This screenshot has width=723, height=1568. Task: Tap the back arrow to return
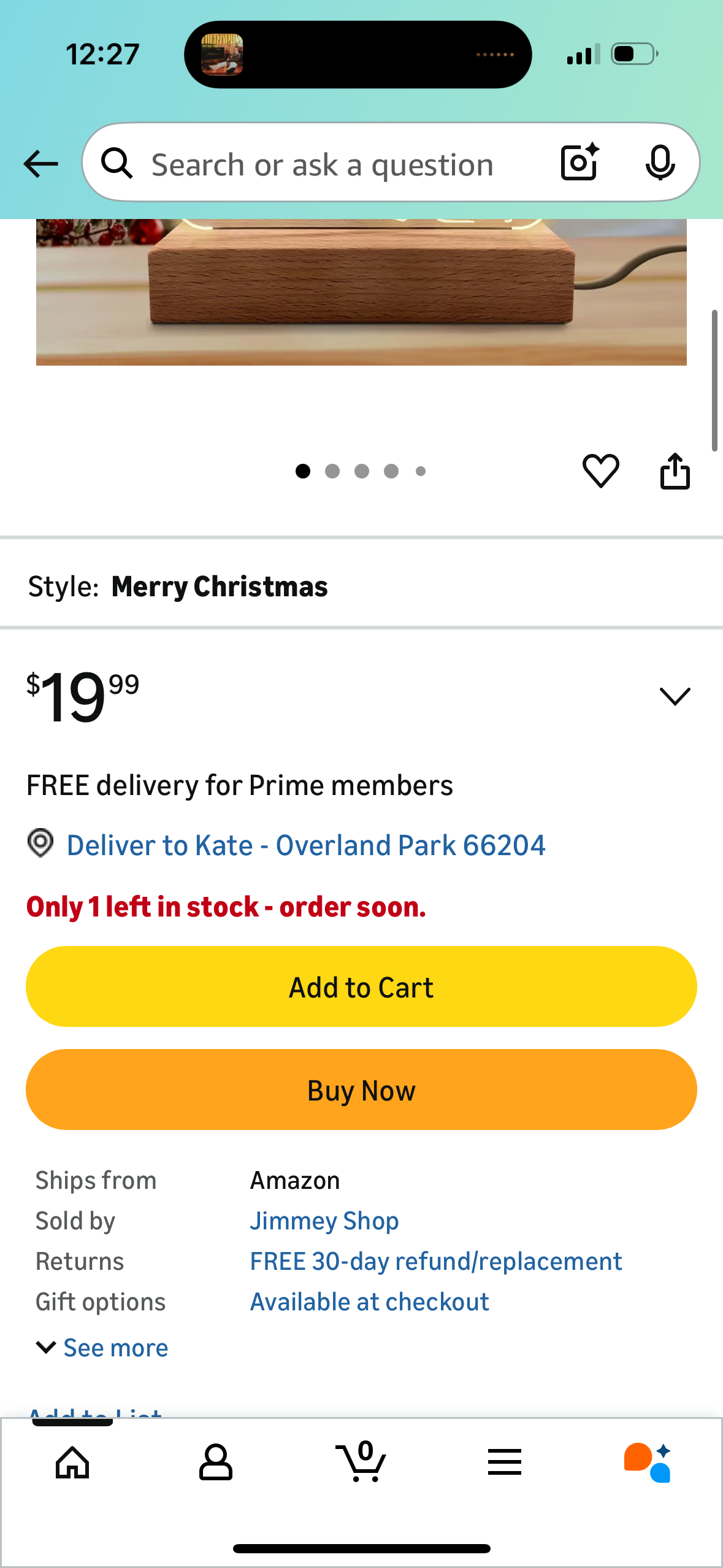coord(39,163)
